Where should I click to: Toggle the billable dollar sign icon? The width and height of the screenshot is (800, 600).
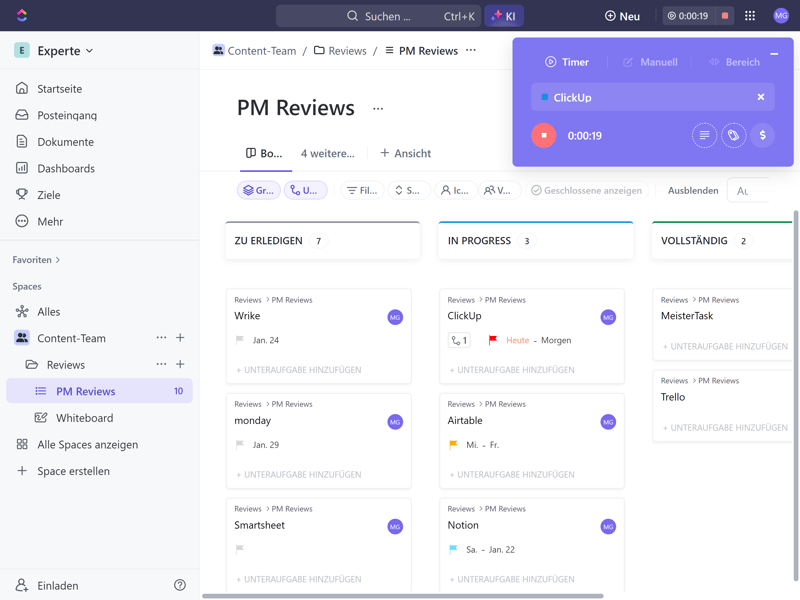pyautogui.click(x=762, y=135)
